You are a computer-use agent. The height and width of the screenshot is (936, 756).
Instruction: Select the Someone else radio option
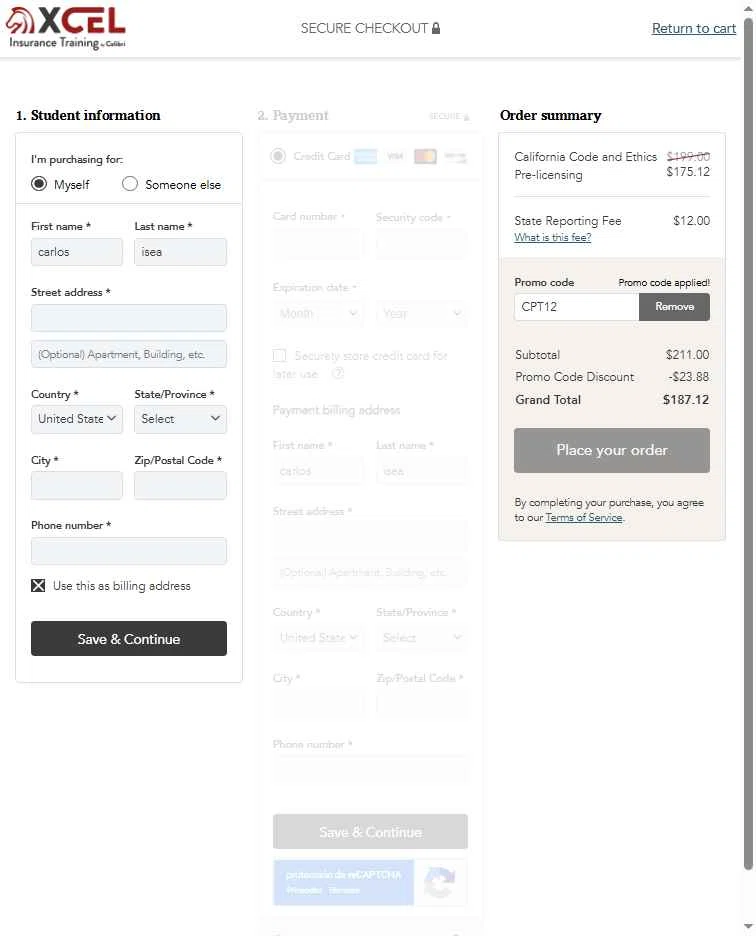pyautogui.click(x=130, y=184)
